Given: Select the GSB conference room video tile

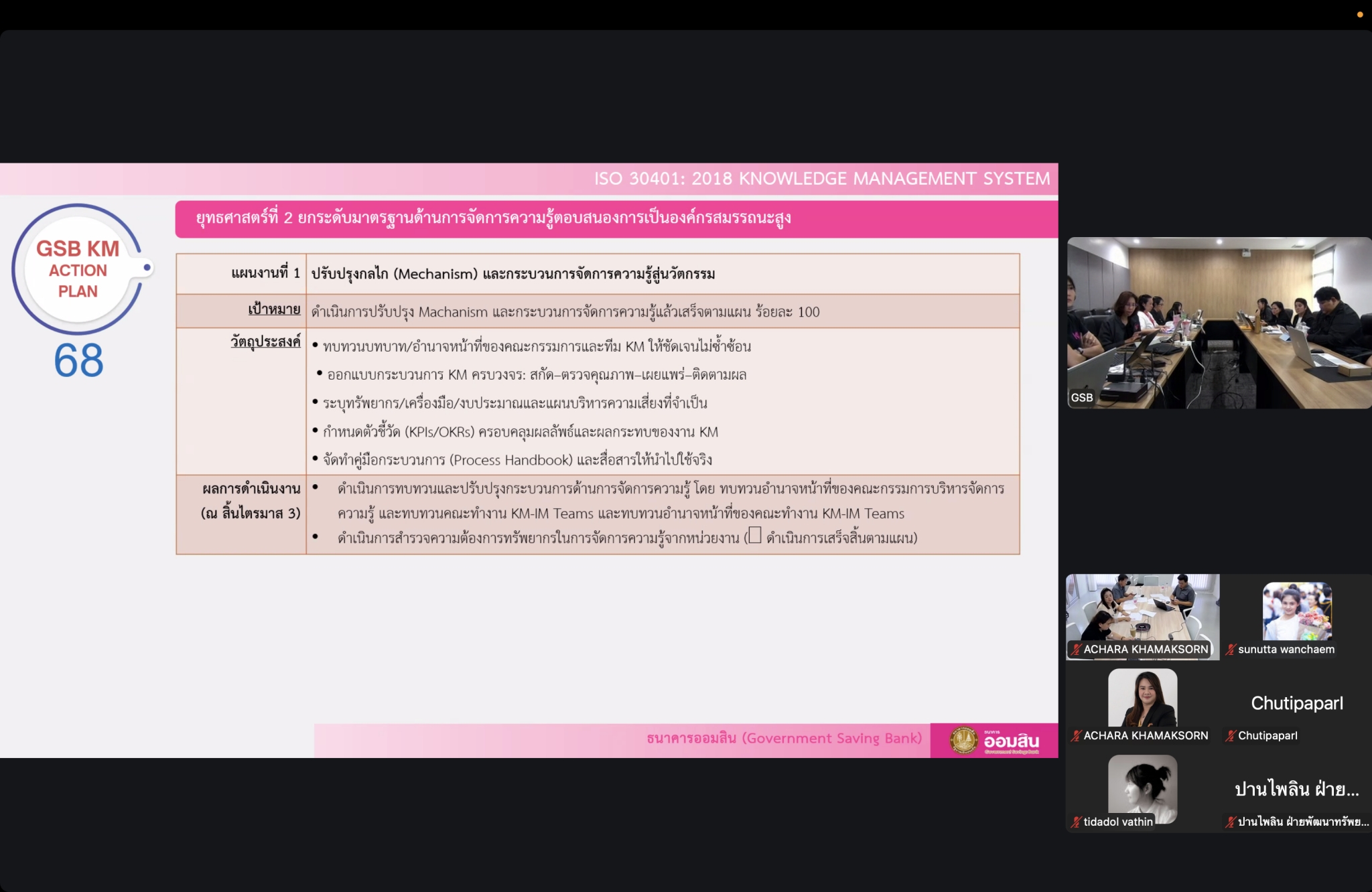Looking at the screenshot, I should pyautogui.click(x=1219, y=321).
